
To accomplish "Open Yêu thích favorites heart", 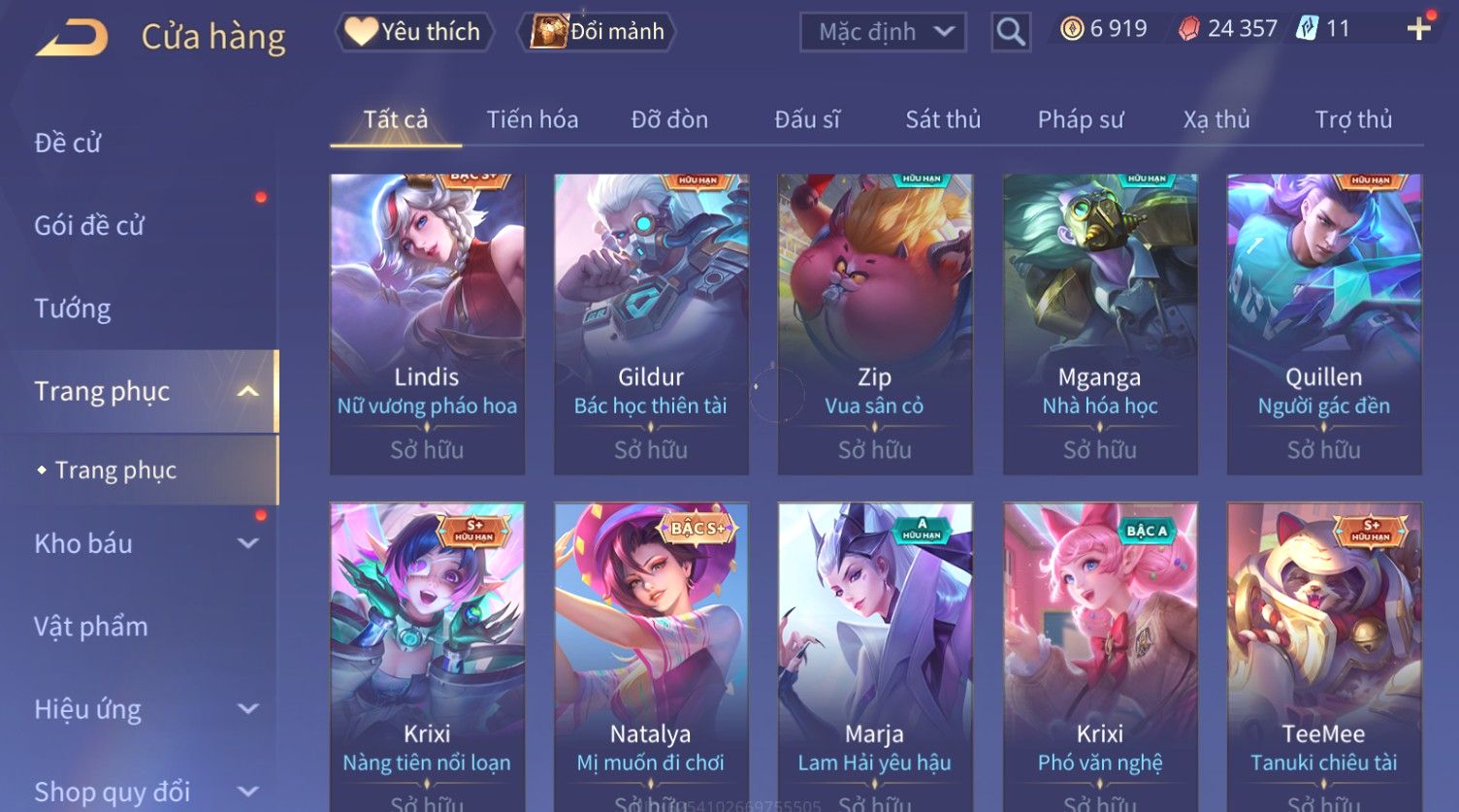I will tap(361, 32).
